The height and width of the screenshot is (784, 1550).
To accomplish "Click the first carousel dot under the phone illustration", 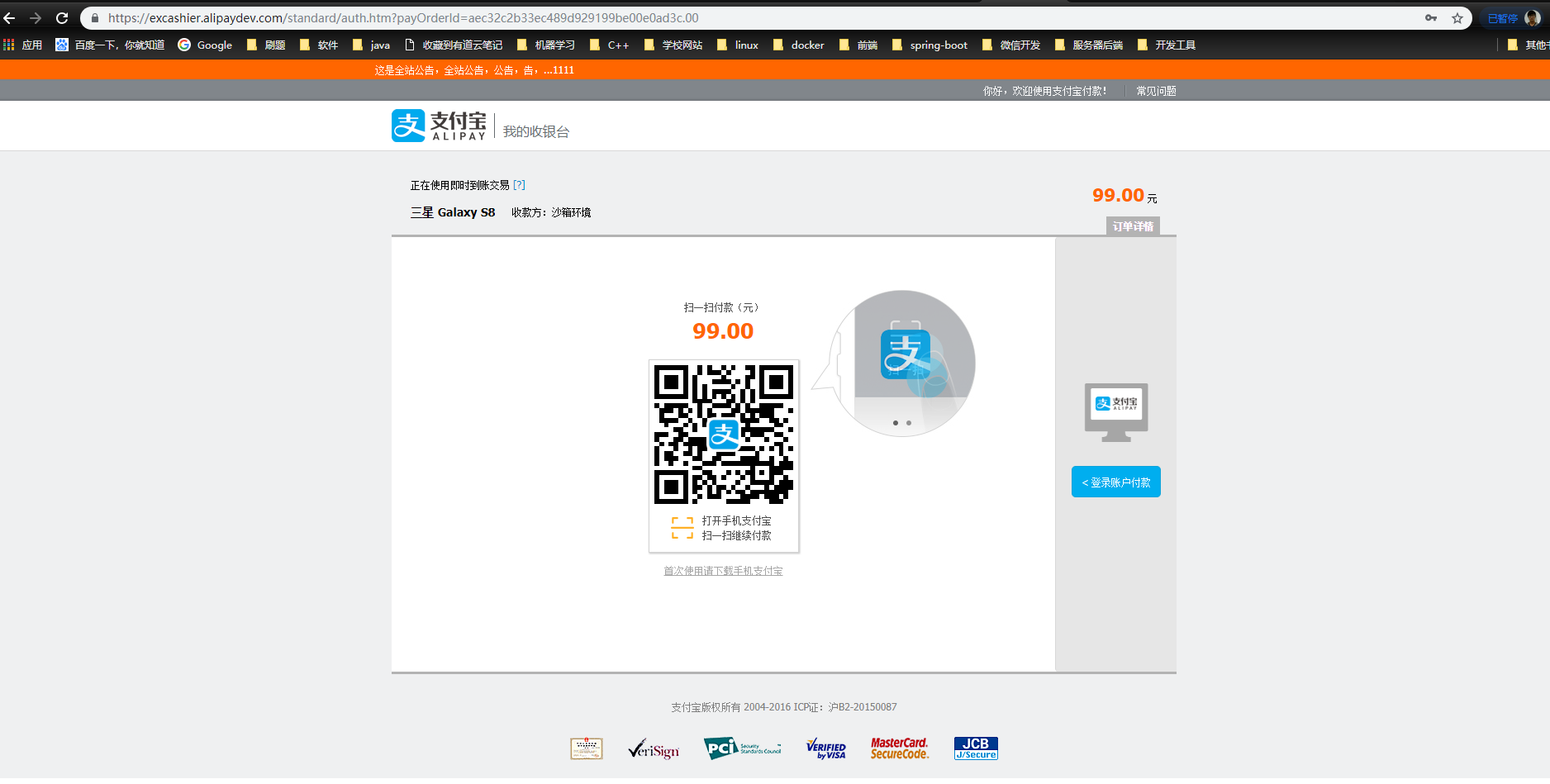I will [896, 423].
